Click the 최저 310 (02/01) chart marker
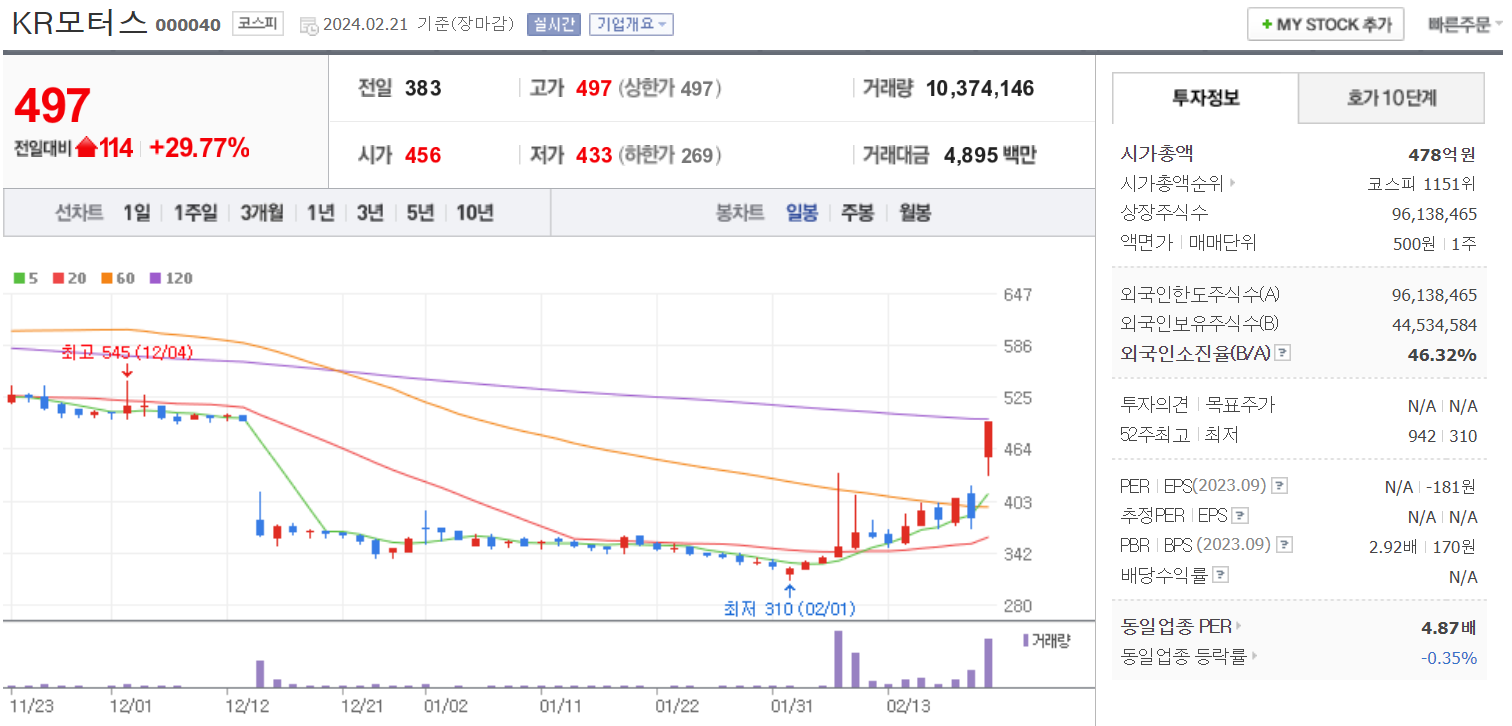This screenshot has width=1512, height=726. click(790, 608)
